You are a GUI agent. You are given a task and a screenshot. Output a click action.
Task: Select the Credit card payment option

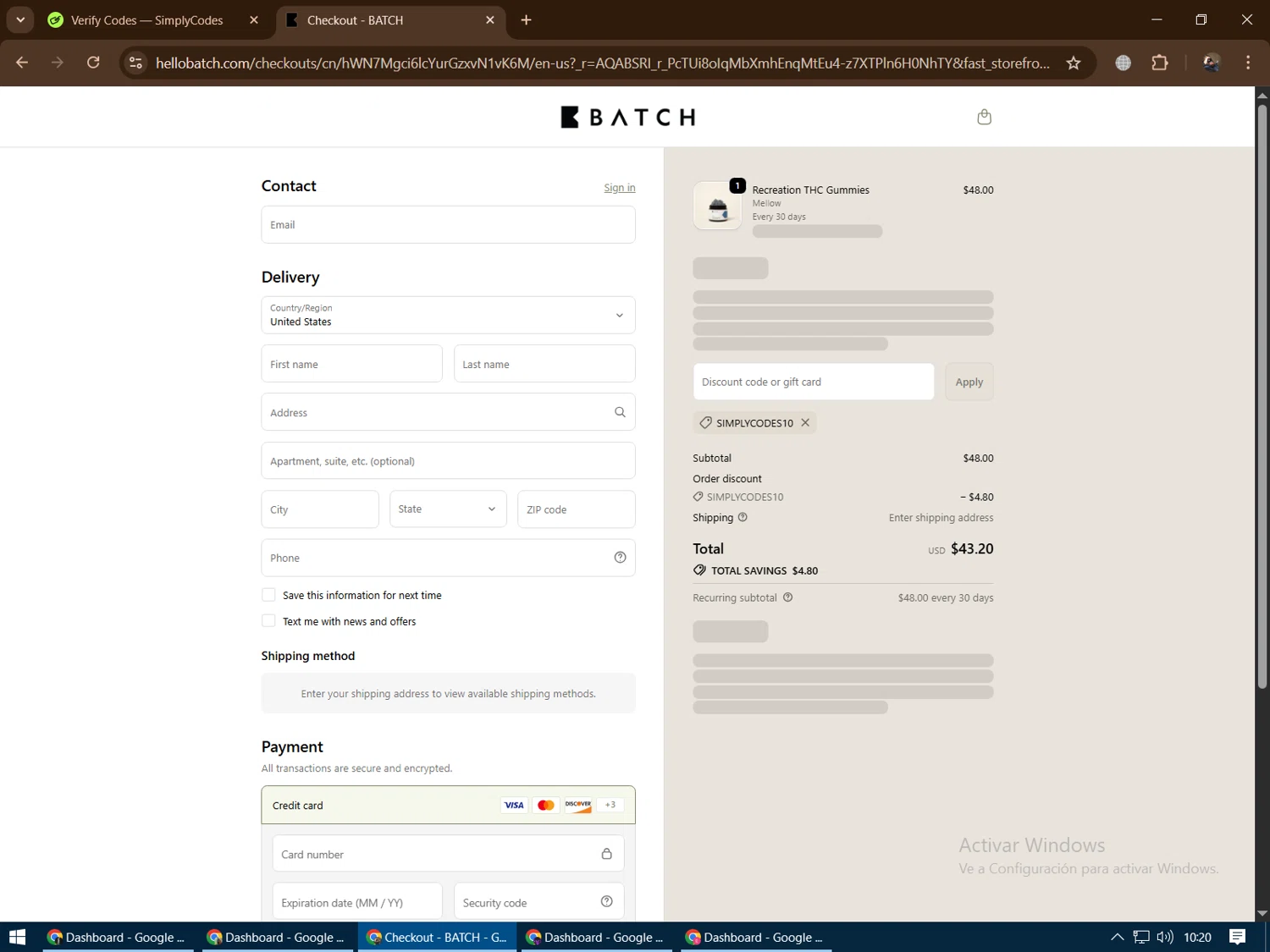tap(448, 805)
